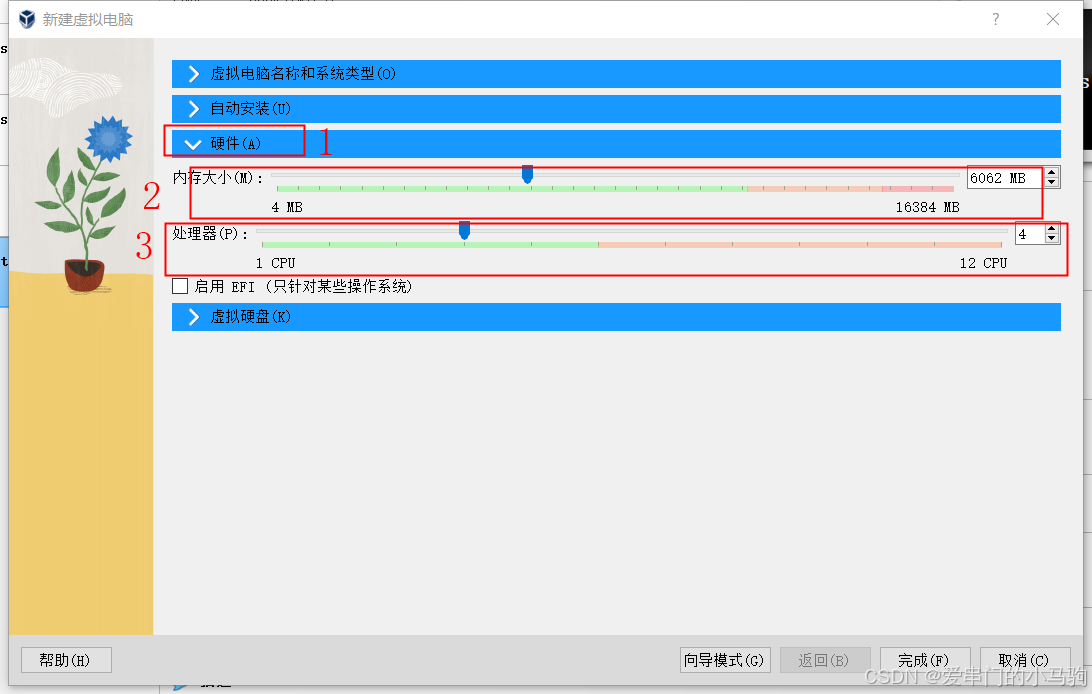Expand the 虚拟硬盘 section
The image size is (1092, 694).
coord(616,317)
